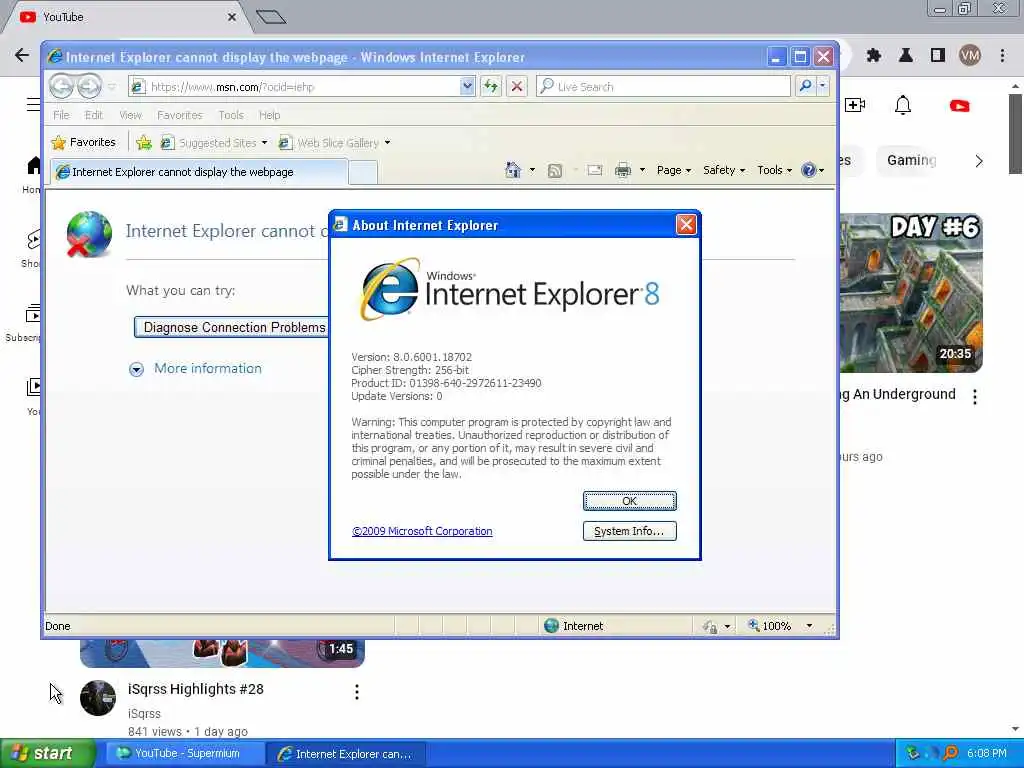The width and height of the screenshot is (1024, 768).
Task: Close the YouTube tab in Supermium
Action: (x=232, y=17)
